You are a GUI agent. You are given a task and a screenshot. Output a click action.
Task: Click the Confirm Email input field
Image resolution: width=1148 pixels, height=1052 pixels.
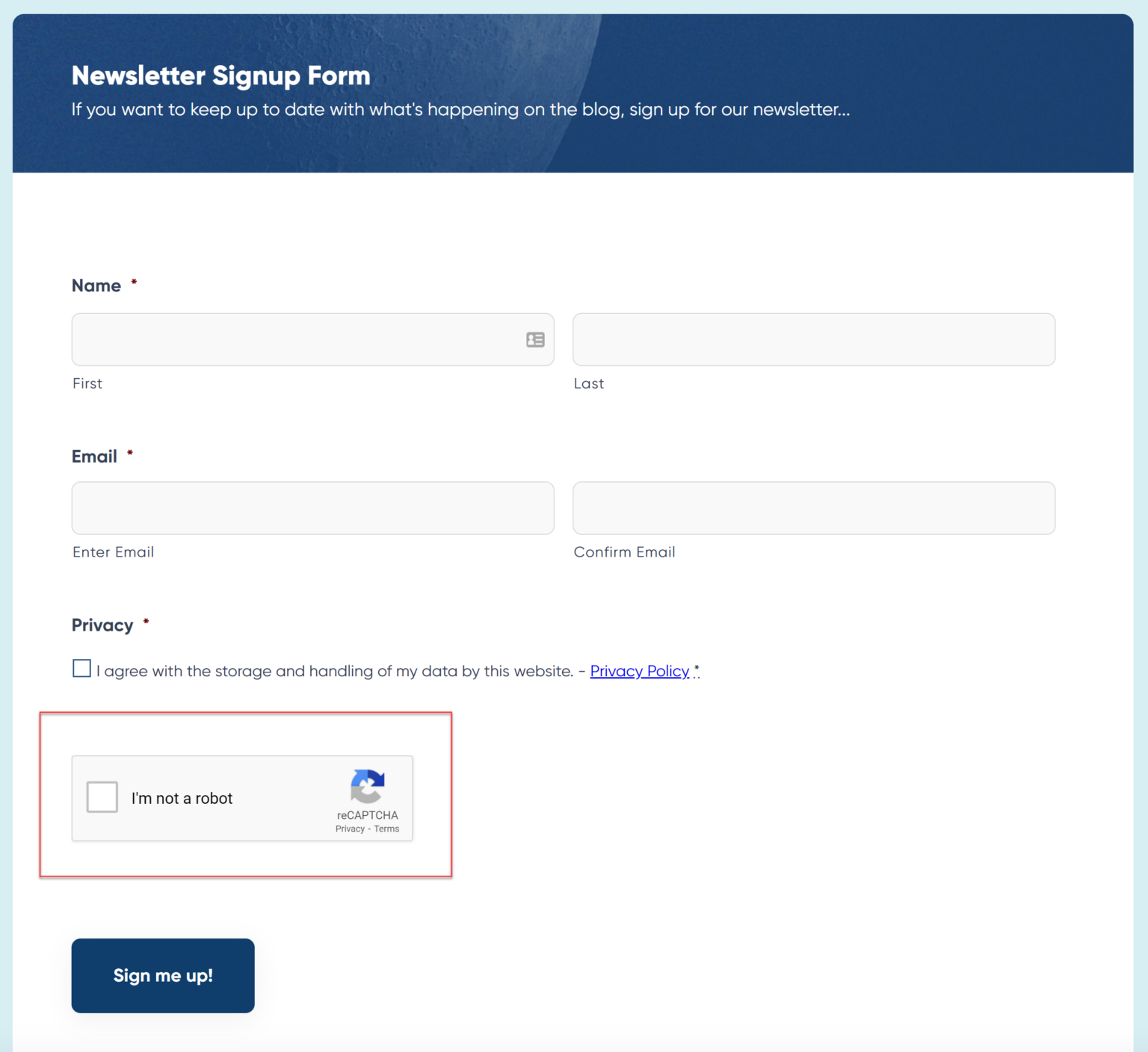tap(813, 508)
